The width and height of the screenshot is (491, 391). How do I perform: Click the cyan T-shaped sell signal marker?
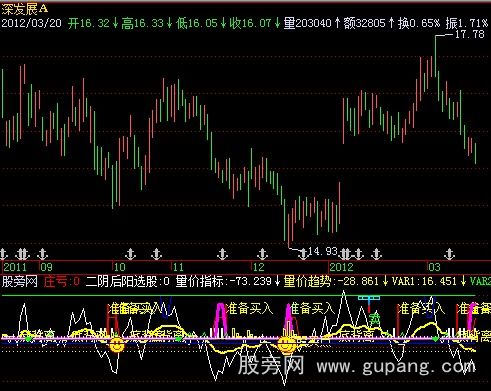[x=369, y=302]
